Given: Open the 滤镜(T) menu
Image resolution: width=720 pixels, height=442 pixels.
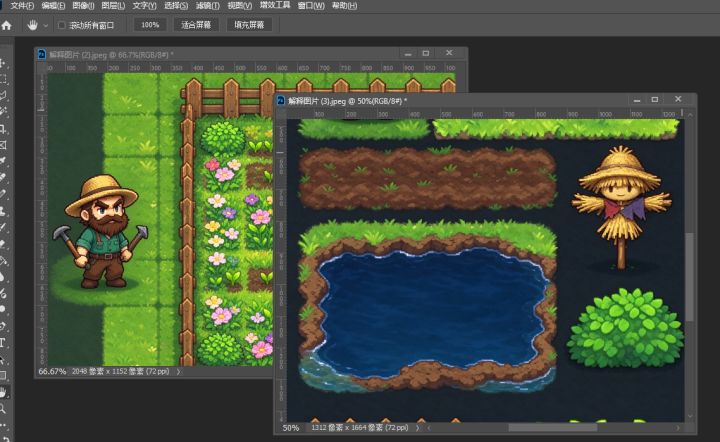Looking at the screenshot, I should [x=208, y=6].
